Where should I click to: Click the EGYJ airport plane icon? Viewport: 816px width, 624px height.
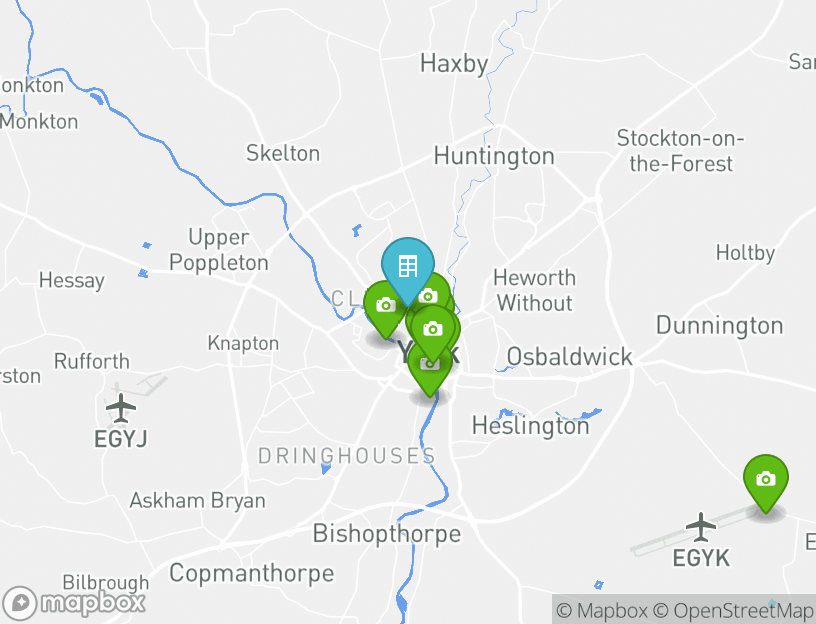(121, 408)
